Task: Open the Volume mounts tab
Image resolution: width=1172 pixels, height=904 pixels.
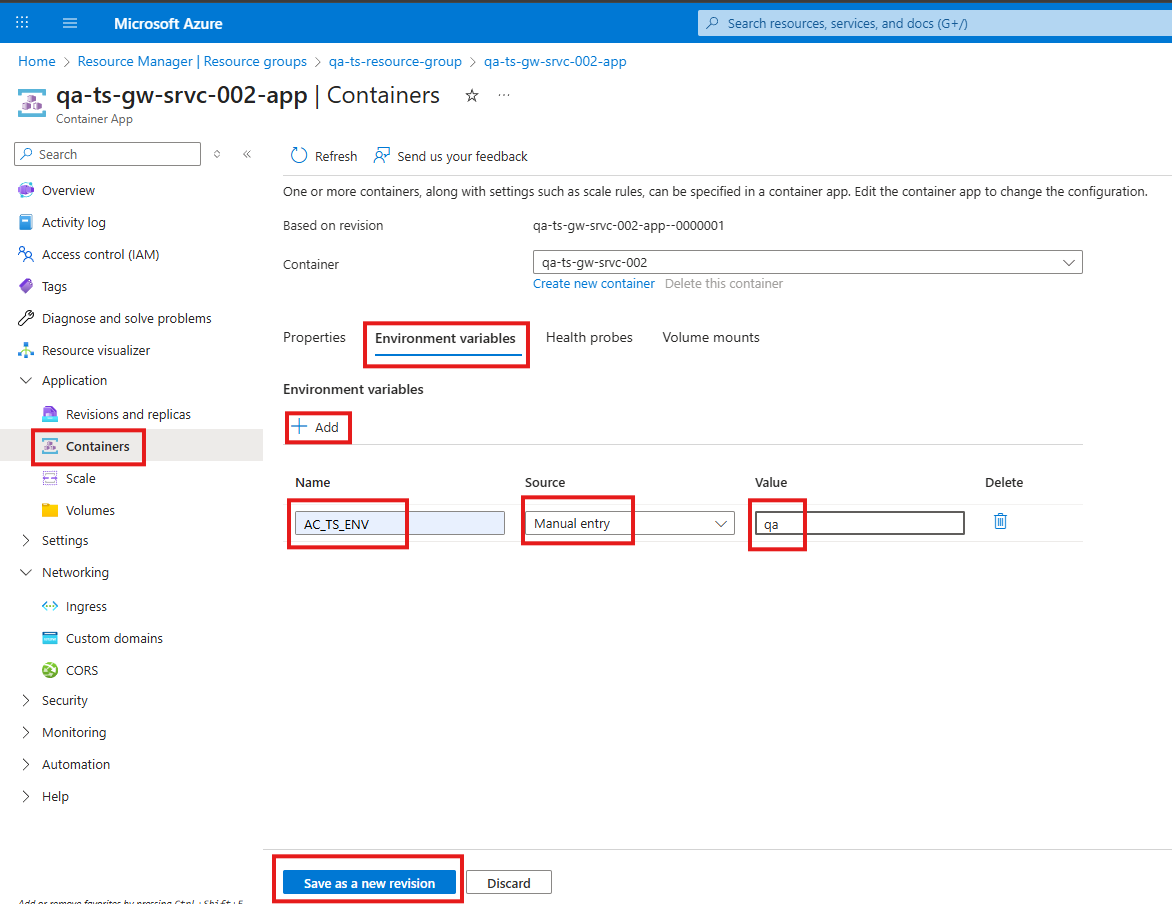Action: [711, 337]
